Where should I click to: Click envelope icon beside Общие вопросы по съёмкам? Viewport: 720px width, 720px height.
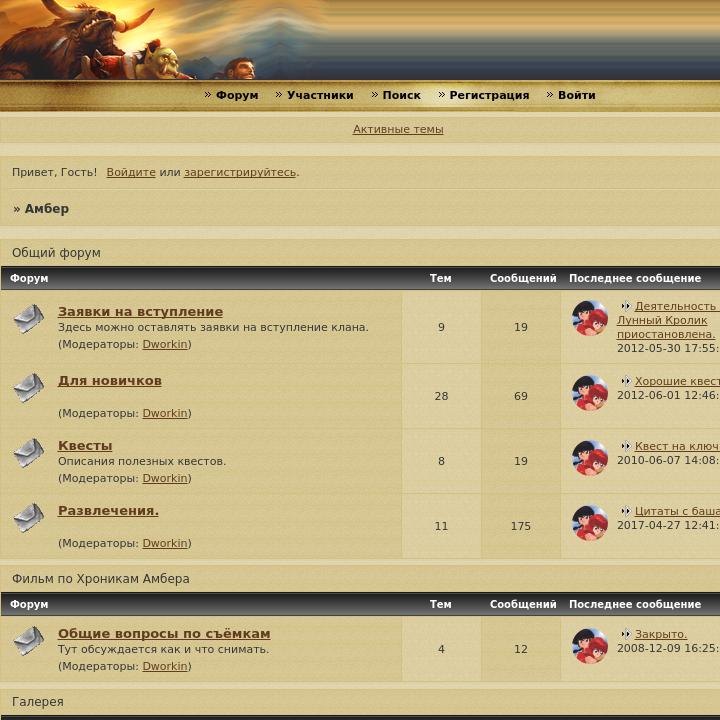[28, 640]
